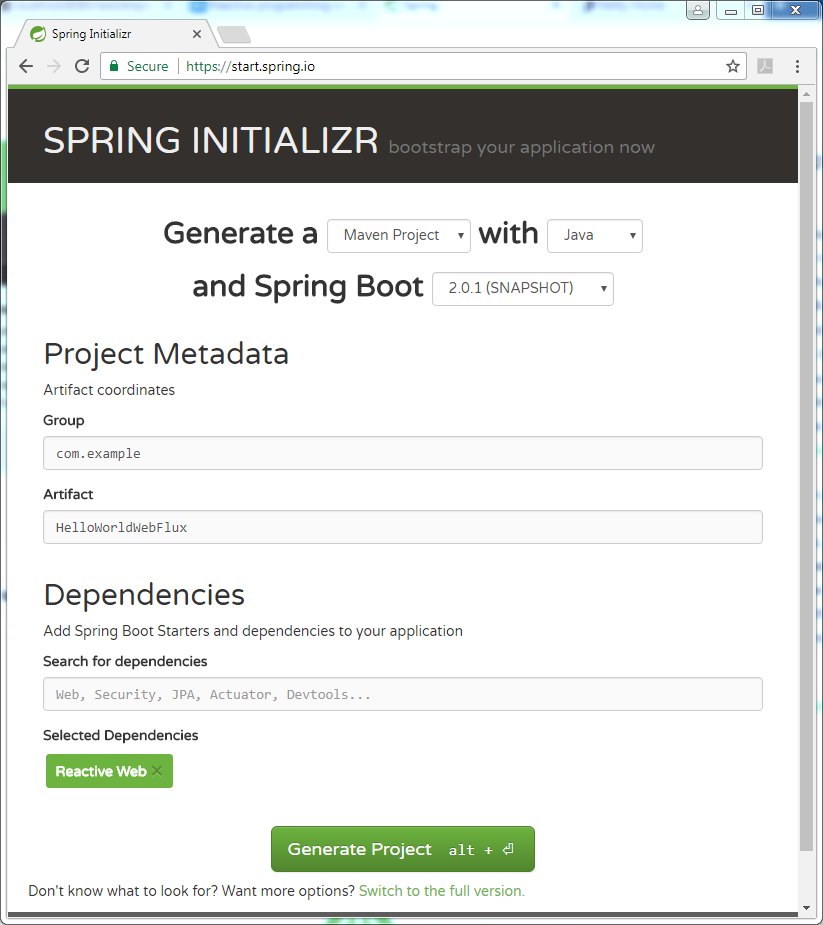The width and height of the screenshot is (823, 925).
Task: Click the 'Search for dependencies' label
Action: click(x=125, y=661)
